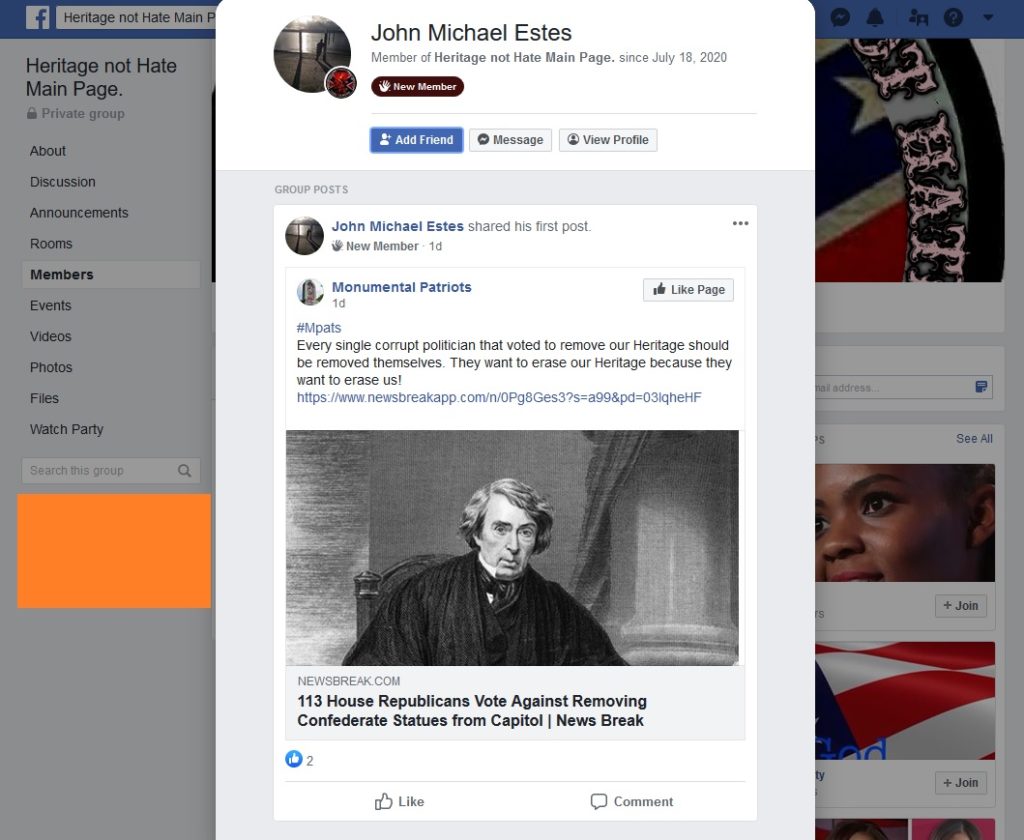
Task: Open the friend requests icon
Action: click(x=918, y=18)
